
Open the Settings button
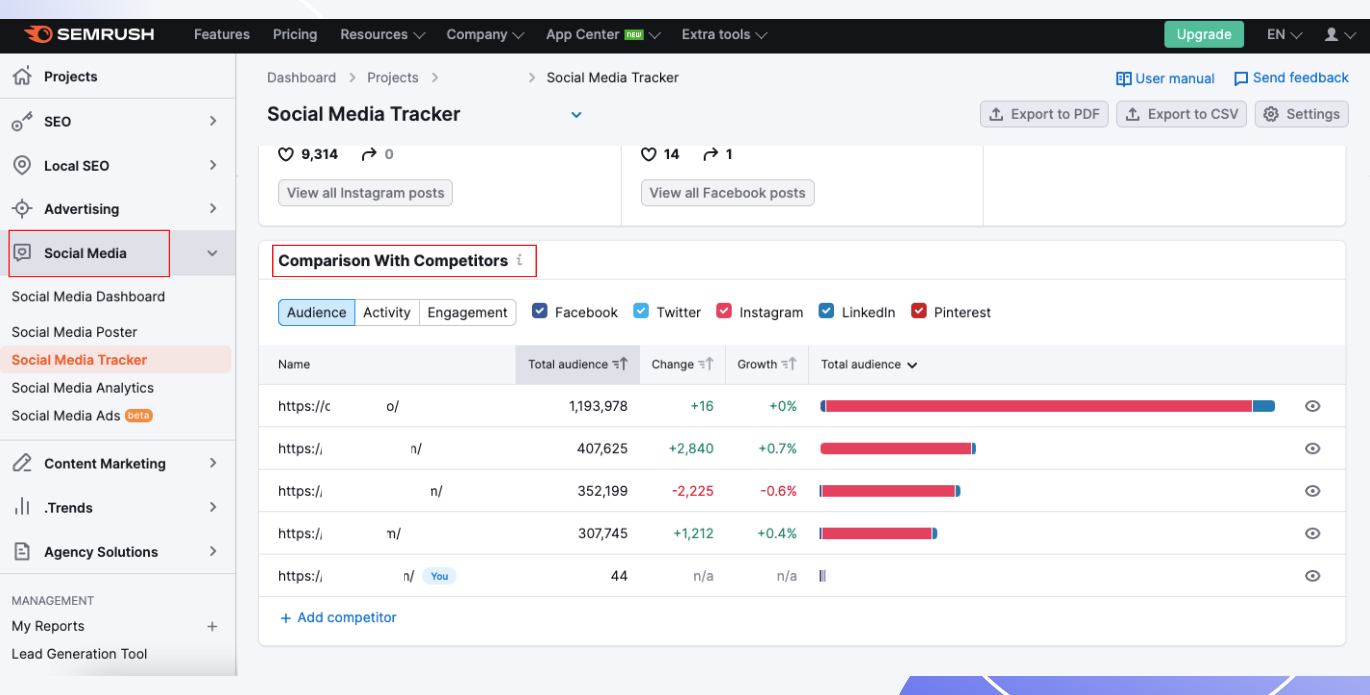(x=1302, y=114)
